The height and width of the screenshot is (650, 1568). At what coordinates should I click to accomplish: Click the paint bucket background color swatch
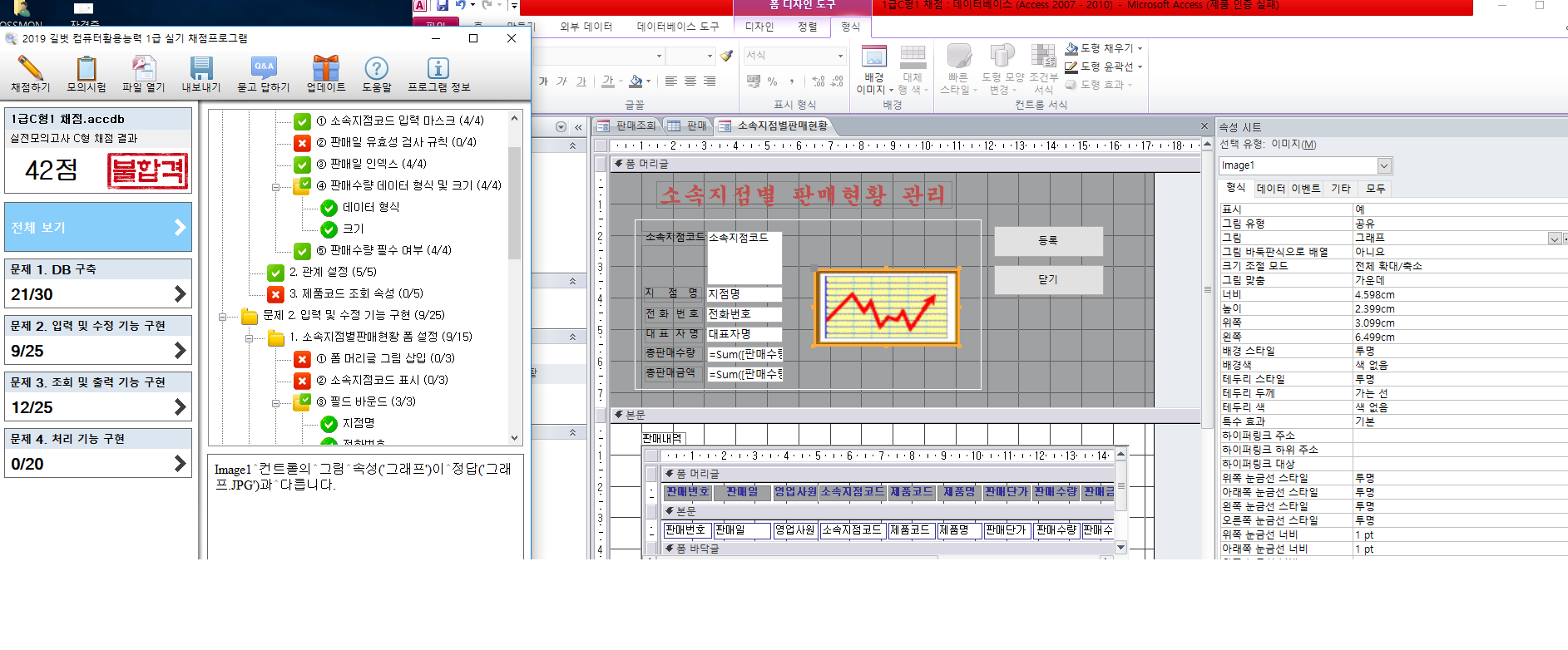(x=636, y=81)
